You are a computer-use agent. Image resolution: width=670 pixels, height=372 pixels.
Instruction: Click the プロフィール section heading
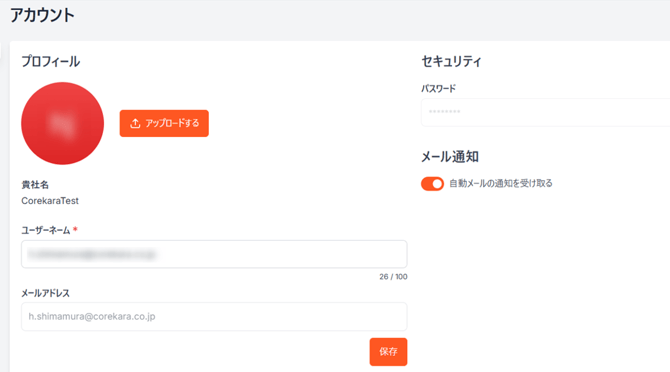click(x=50, y=62)
